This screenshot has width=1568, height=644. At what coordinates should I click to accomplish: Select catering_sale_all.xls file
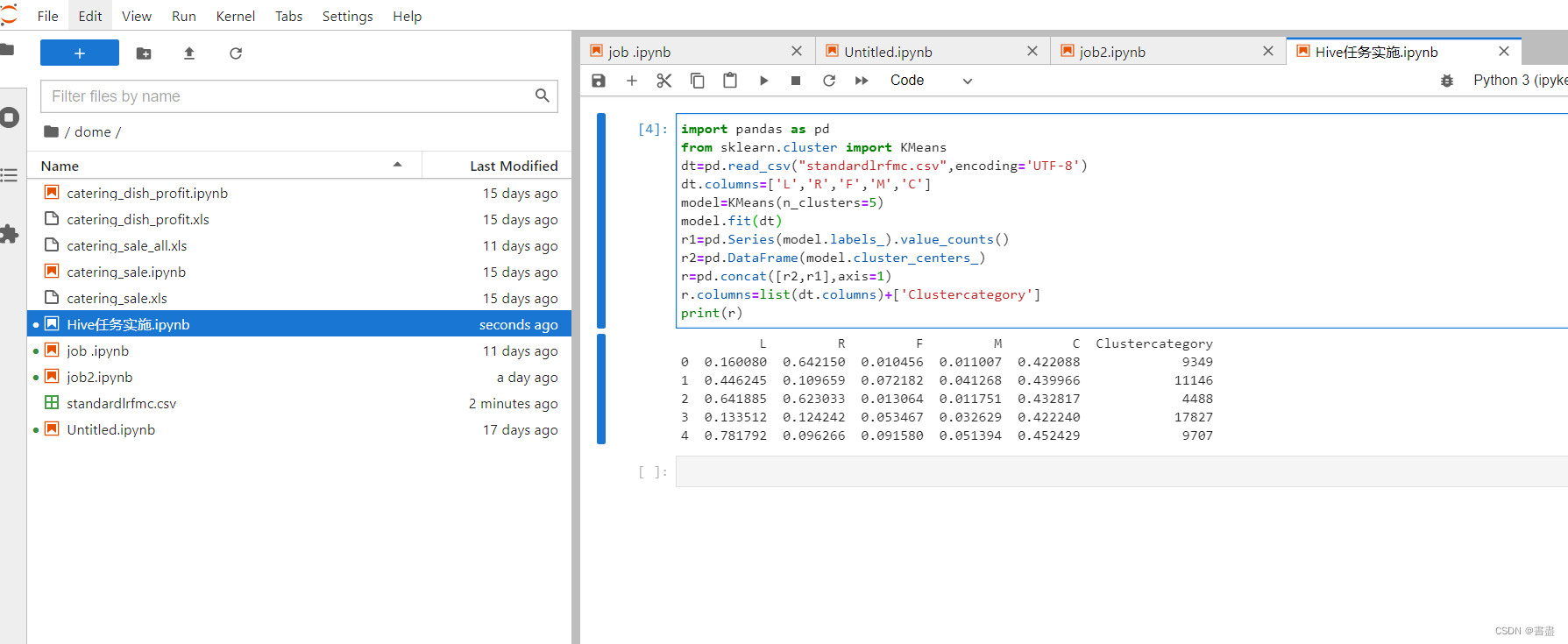tap(299, 245)
